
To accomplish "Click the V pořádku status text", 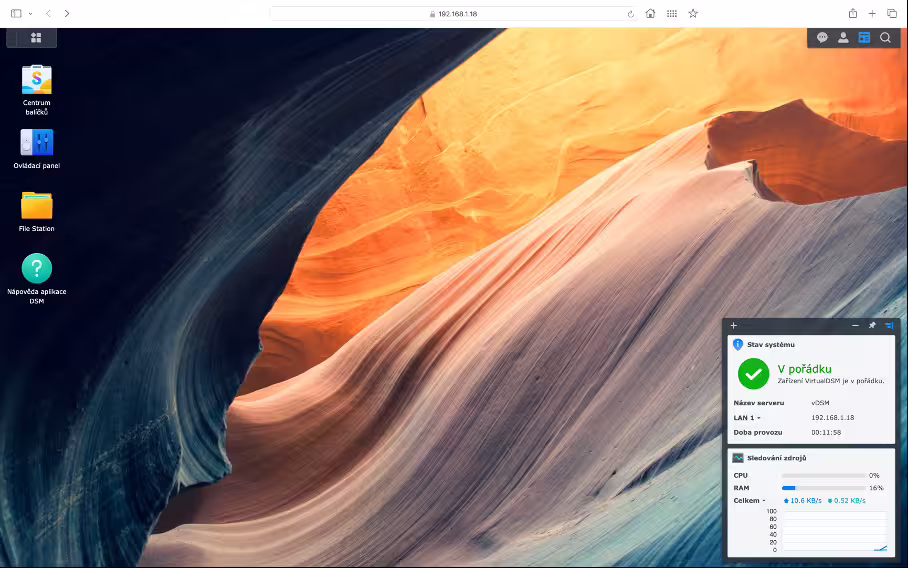I will pyautogui.click(x=804, y=369).
